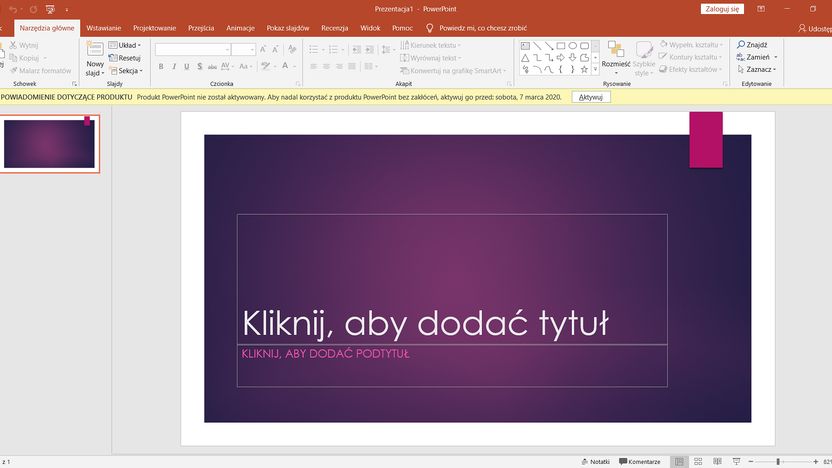
Task: Switch to slide sorter view
Action: 698,462
